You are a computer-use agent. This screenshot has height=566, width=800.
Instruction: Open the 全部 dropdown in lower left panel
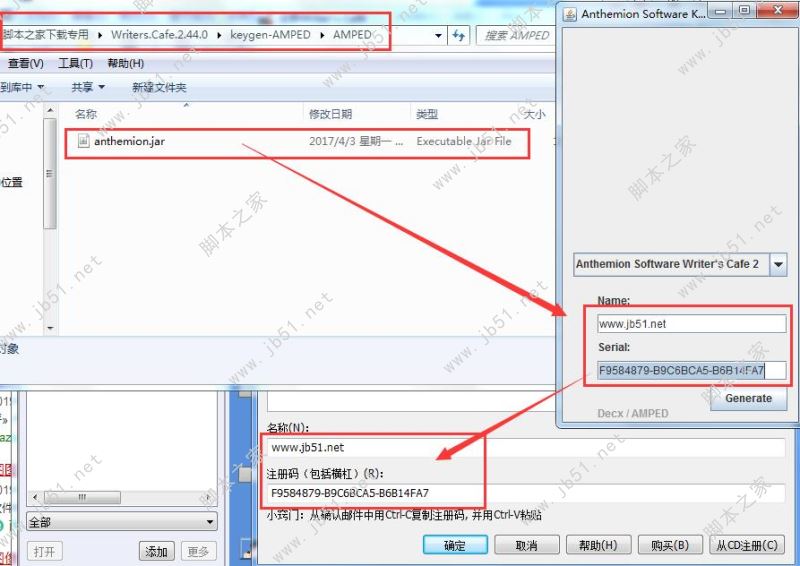click(x=122, y=522)
